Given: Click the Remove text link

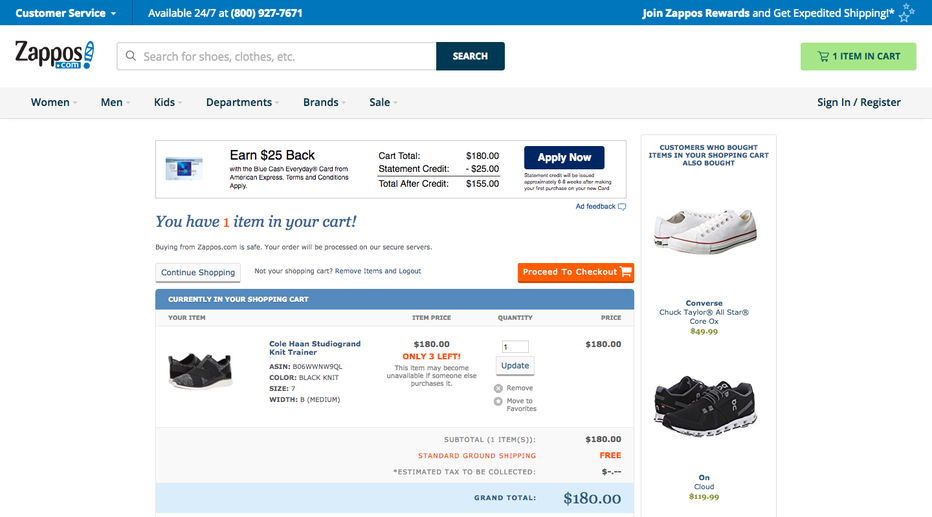Looking at the screenshot, I should [x=519, y=388].
